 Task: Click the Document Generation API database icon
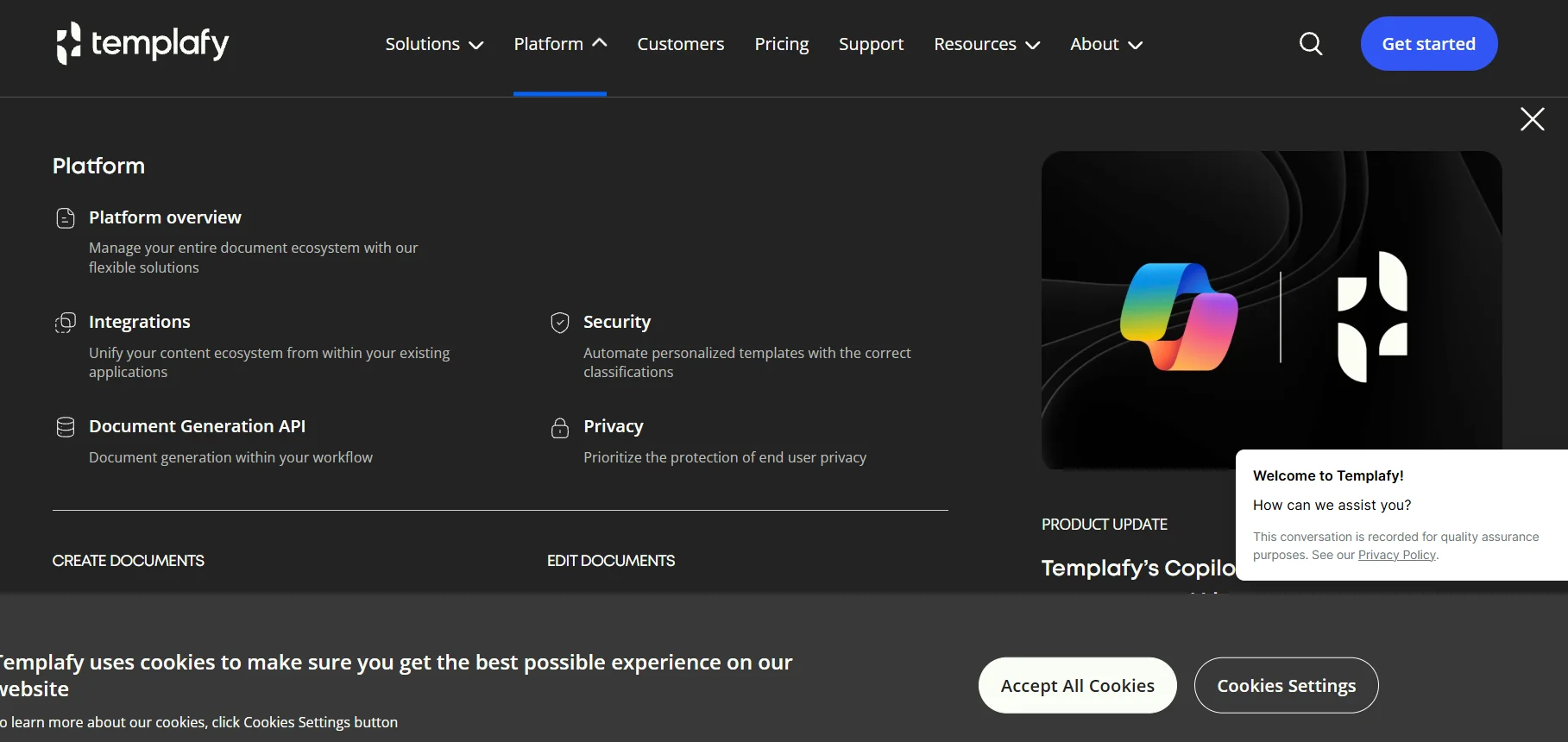click(x=66, y=427)
